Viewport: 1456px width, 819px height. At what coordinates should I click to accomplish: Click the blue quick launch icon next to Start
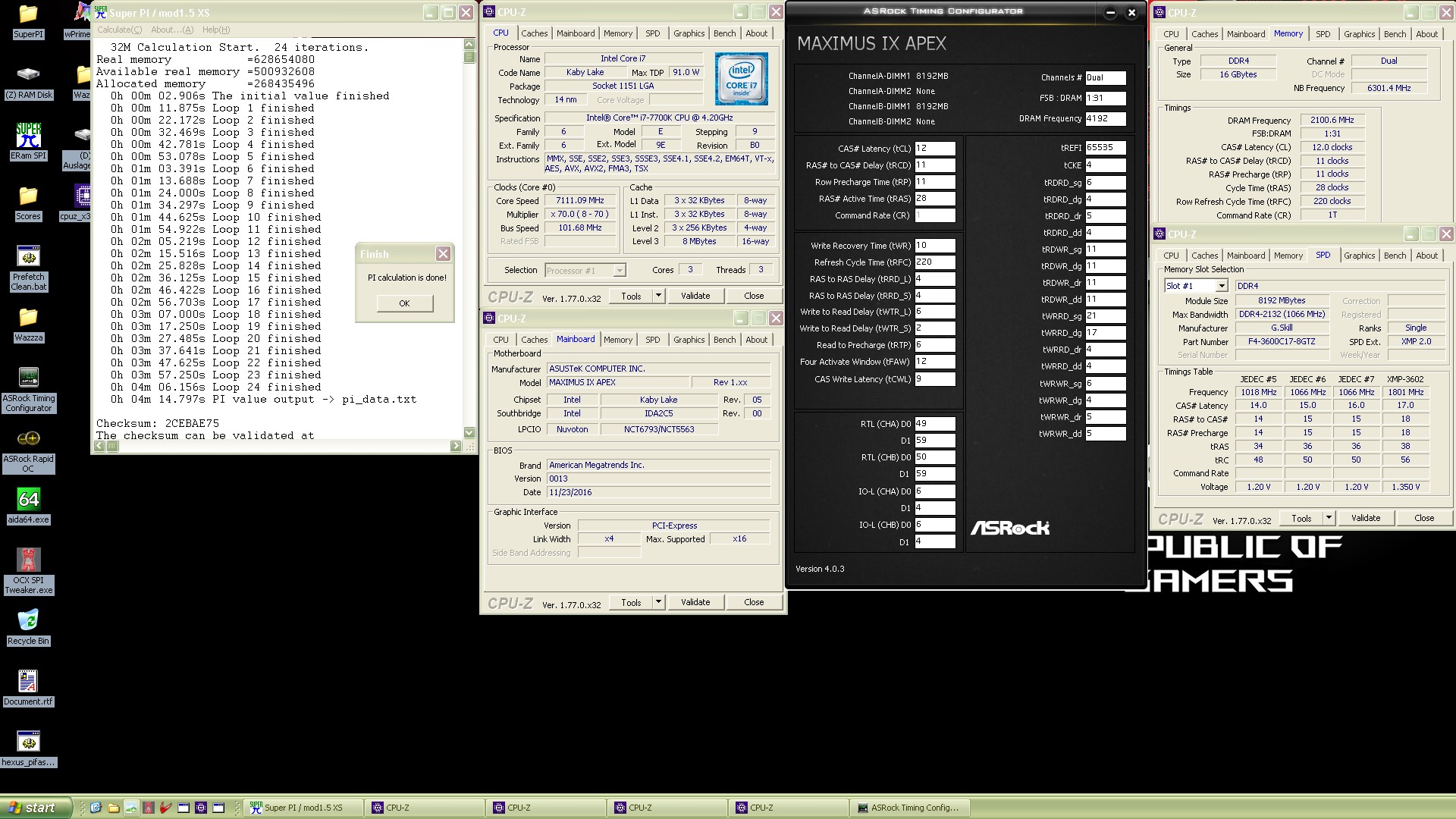[x=96, y=808]
